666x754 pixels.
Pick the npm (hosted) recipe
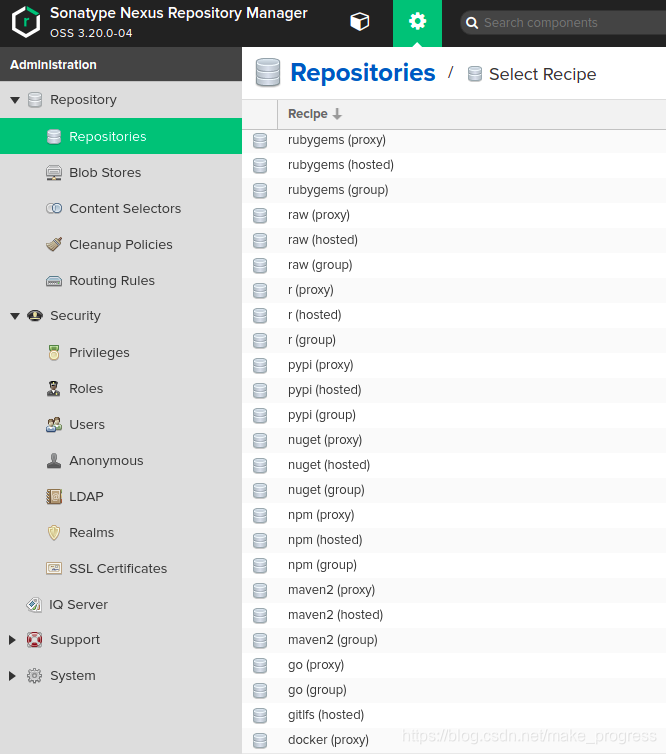click(x=454, y=540)
